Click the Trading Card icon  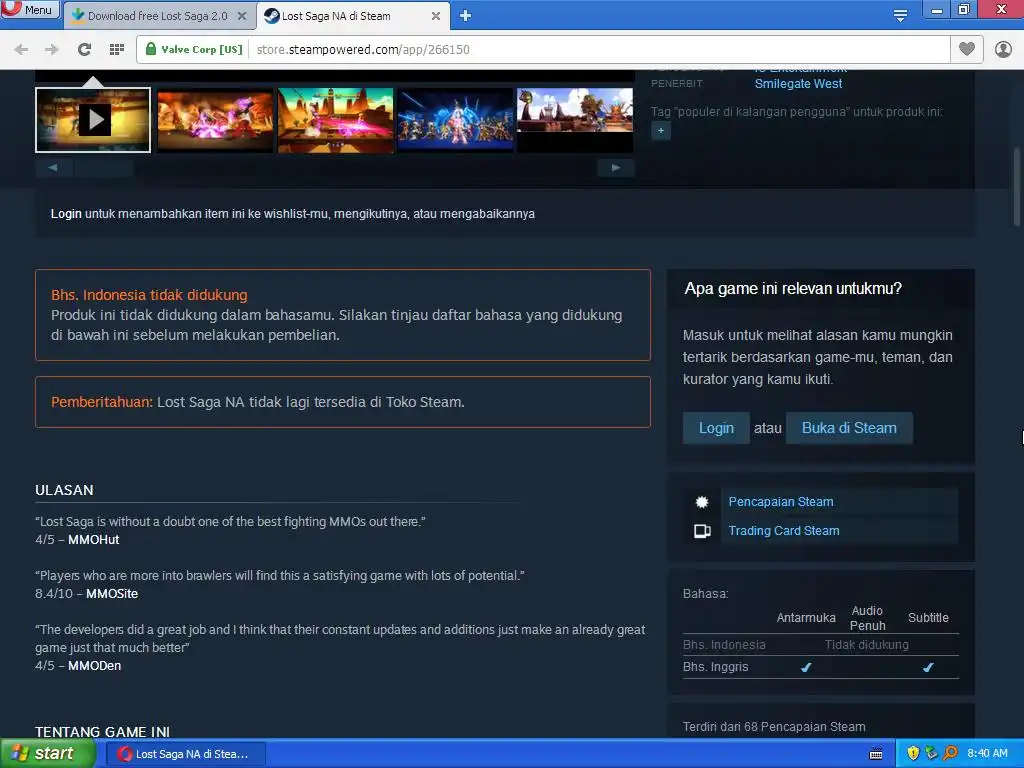pos(702,531)
